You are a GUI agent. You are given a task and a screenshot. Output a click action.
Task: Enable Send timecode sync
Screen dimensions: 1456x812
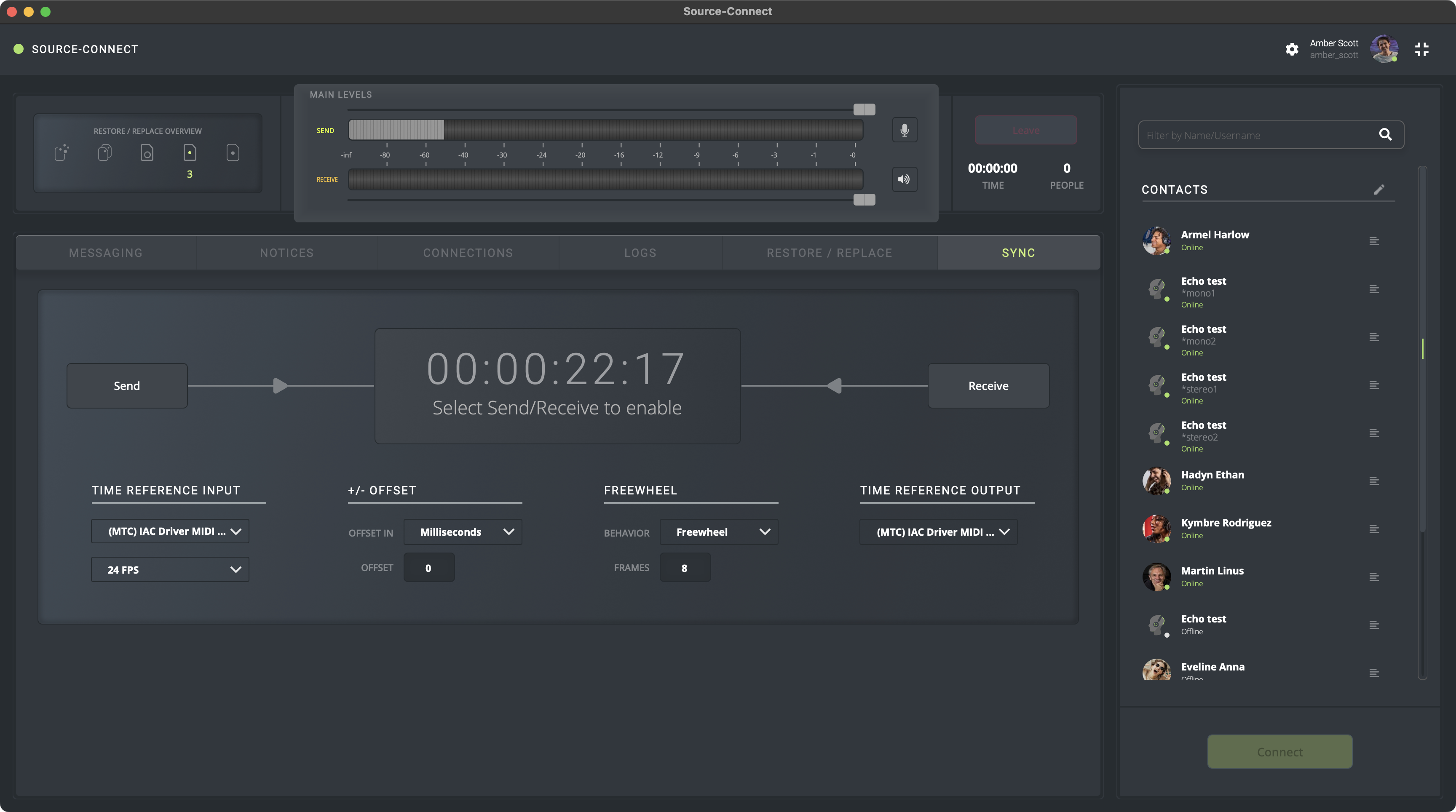click(x=127, y=385)
